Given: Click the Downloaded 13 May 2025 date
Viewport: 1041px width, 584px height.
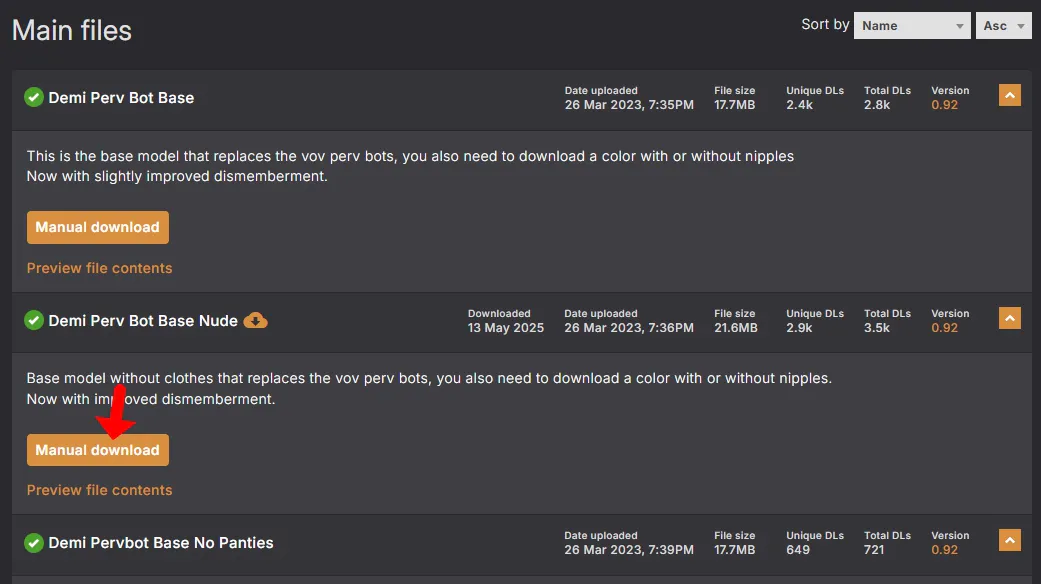Looking at the screenshot, I should point(506,328).
